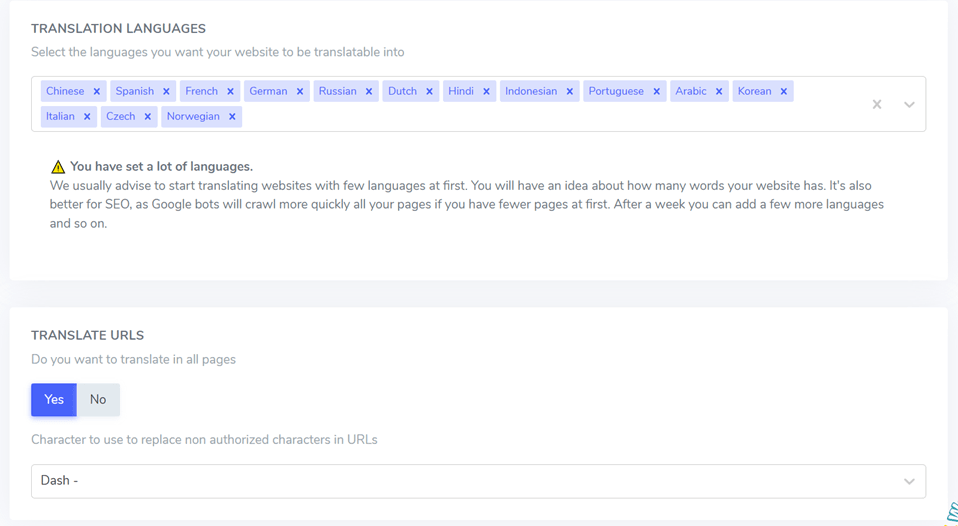Click the Portuguese language label

(616, 91)
